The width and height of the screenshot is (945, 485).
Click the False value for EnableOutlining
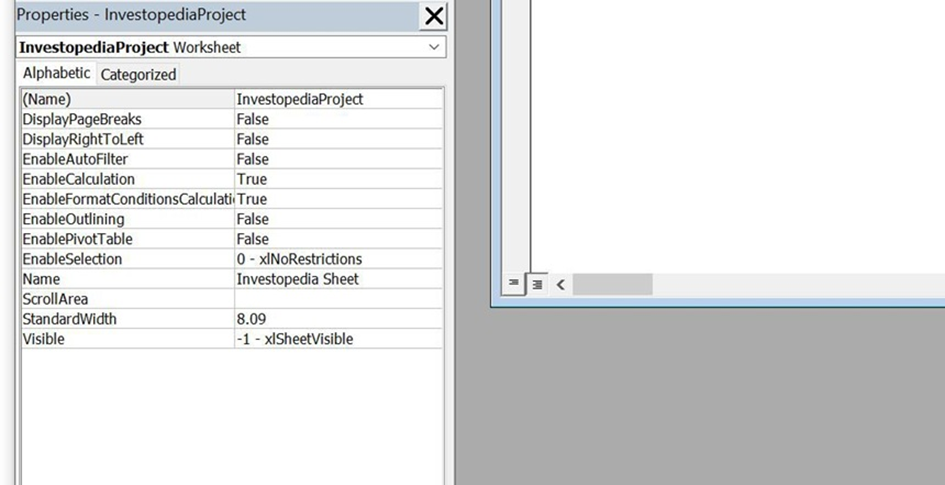click(338, 219)
